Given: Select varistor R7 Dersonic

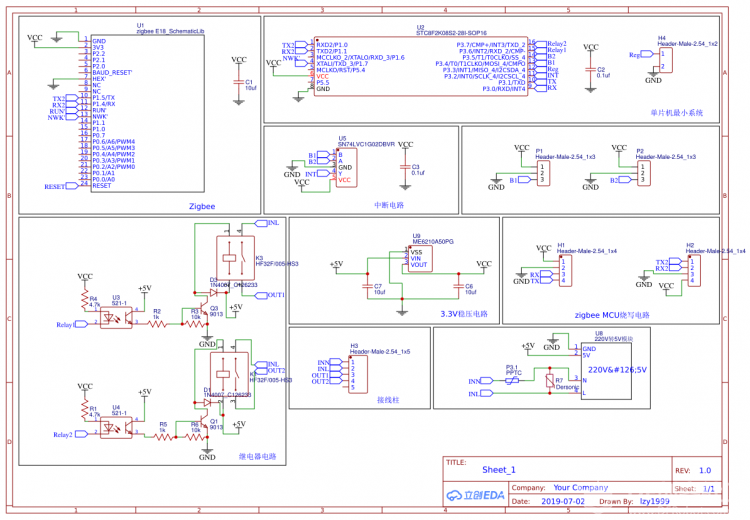Looking at the screenshot, I should pyautogui.click(x=550, y=381).
